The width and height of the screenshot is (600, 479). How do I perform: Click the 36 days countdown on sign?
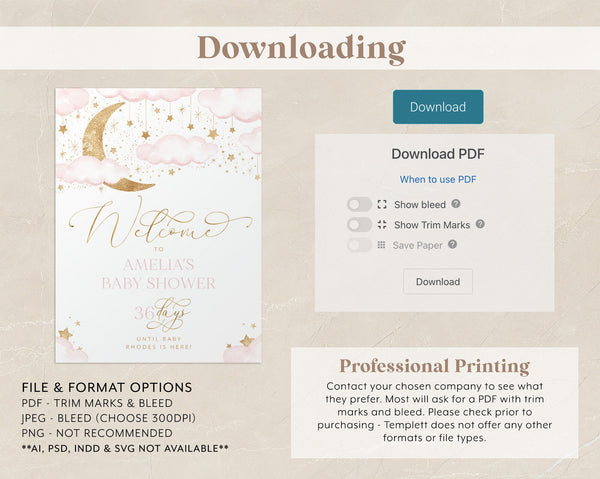161,312
